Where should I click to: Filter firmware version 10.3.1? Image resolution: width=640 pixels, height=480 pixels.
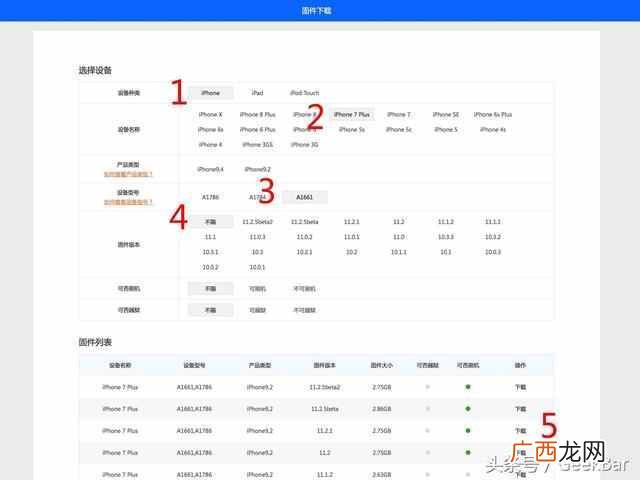(x=211, y=252)
